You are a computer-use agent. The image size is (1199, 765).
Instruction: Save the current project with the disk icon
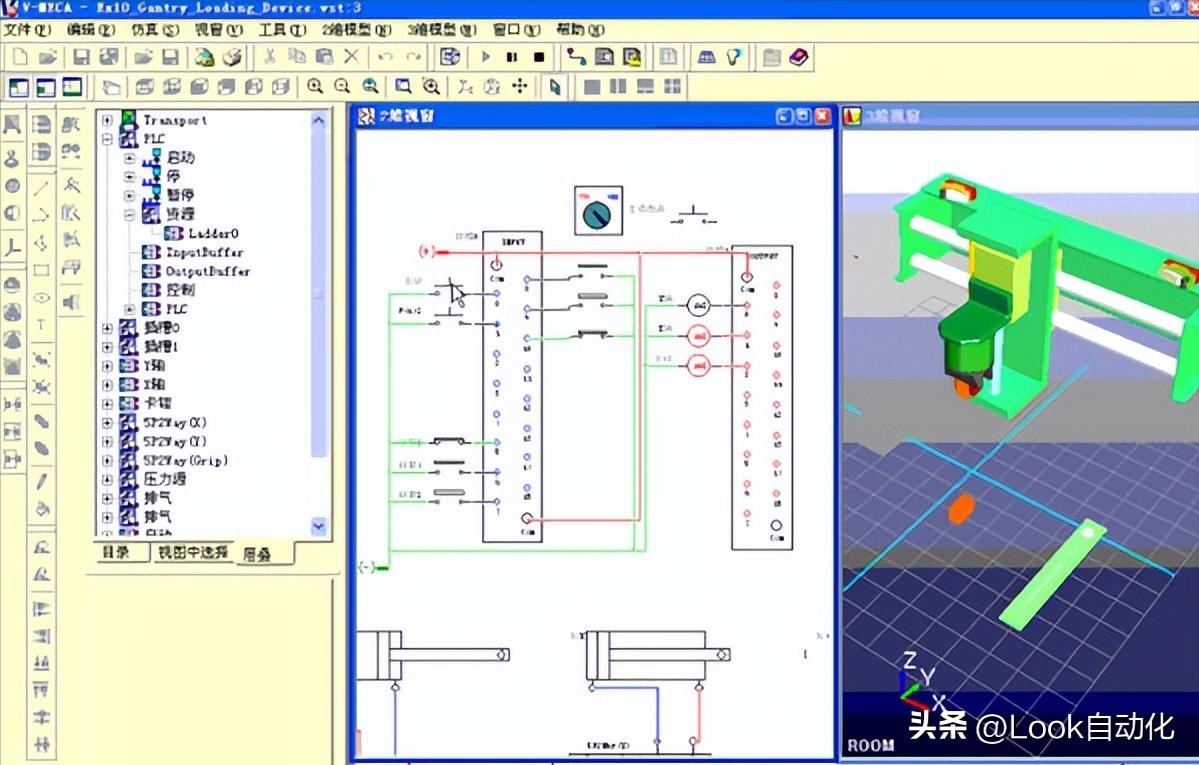pos(81,55)
